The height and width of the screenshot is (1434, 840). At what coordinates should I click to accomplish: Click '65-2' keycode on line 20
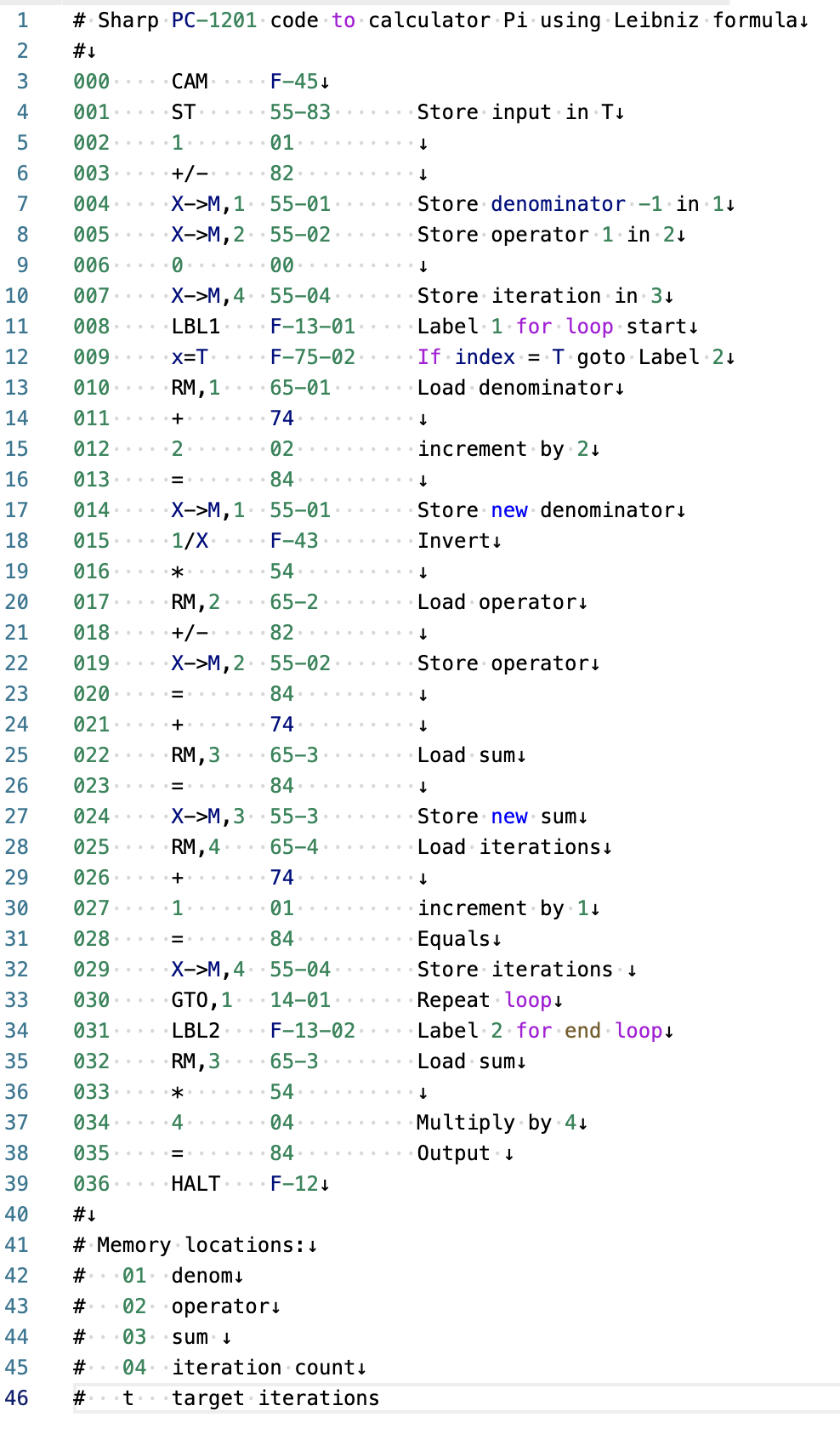click(x=294, y=602)
